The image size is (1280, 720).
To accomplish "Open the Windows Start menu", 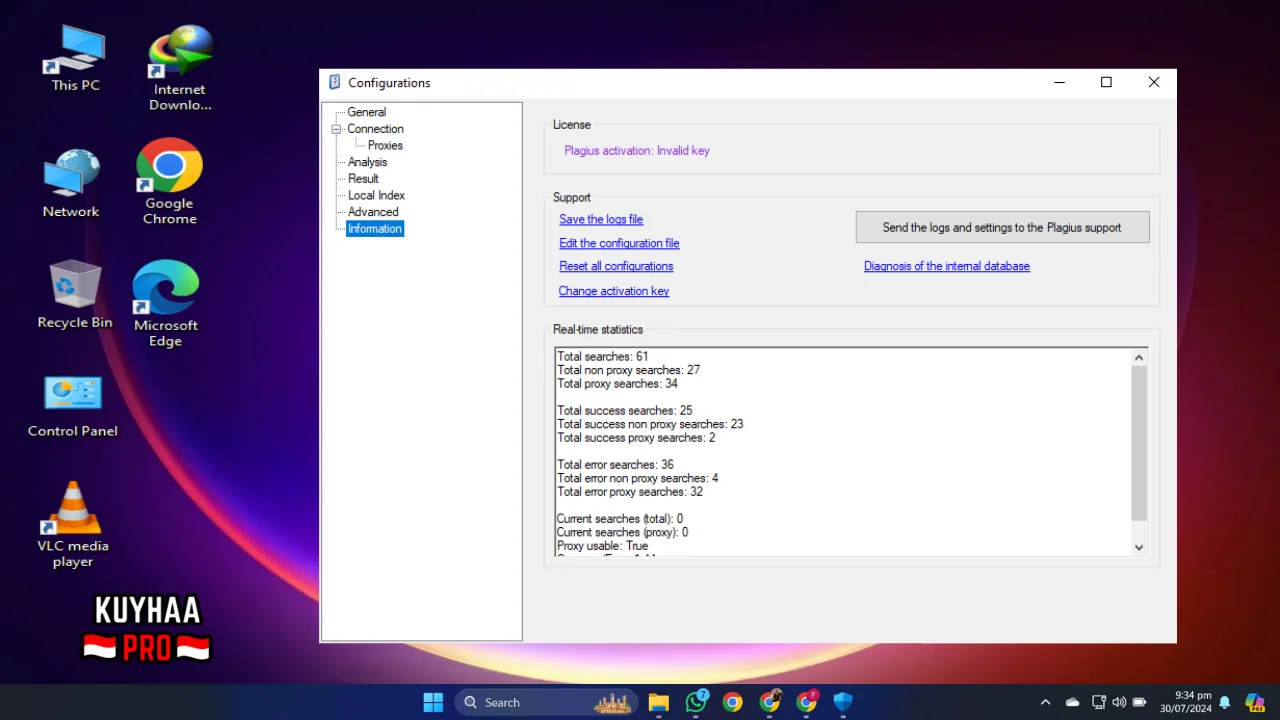I will tap(433, 702).
